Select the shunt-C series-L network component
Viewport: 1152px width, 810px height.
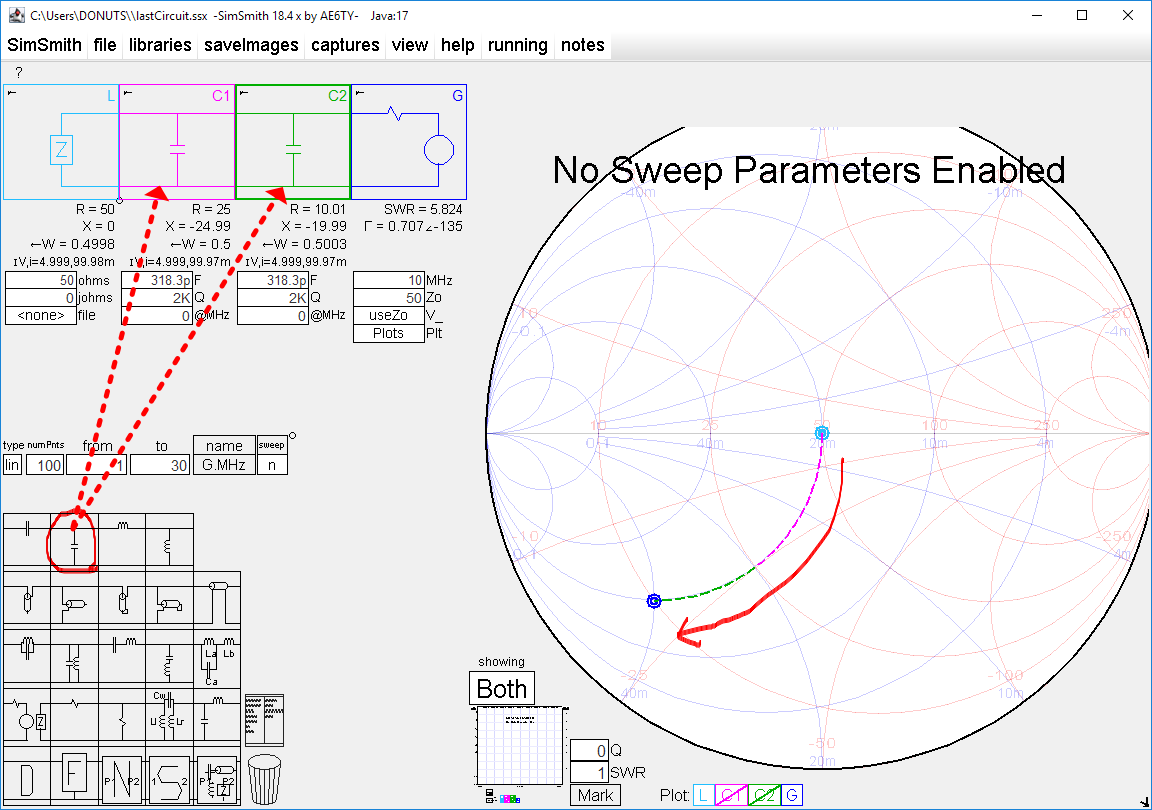[217, 715]
